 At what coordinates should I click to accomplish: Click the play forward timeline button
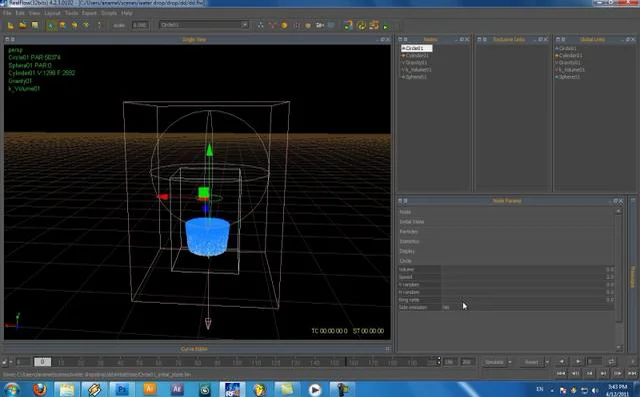578,362
